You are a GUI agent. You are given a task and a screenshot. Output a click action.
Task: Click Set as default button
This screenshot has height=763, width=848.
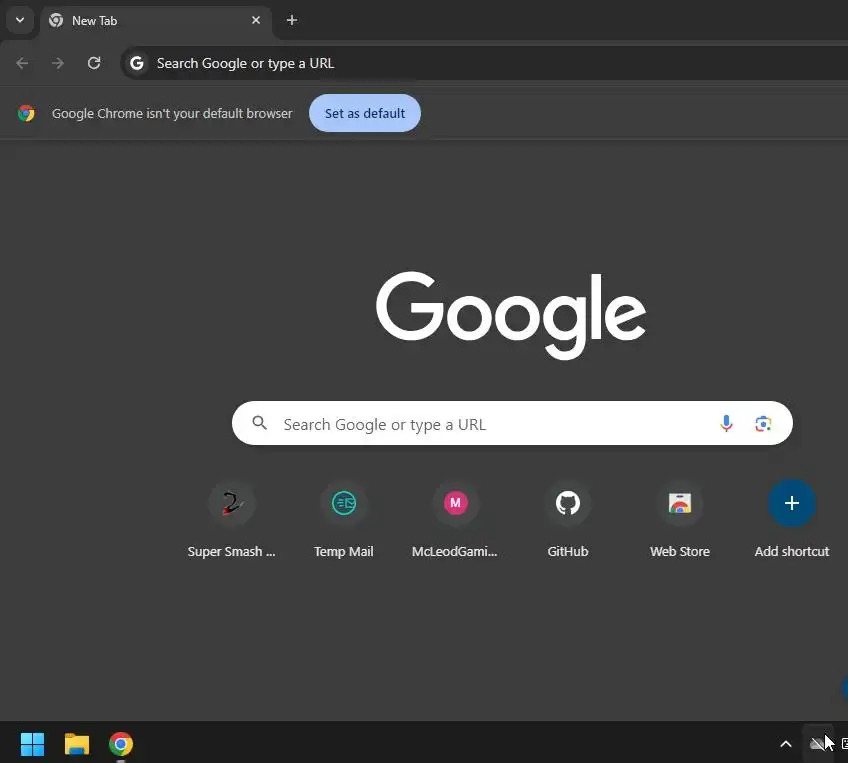[365, 113]
